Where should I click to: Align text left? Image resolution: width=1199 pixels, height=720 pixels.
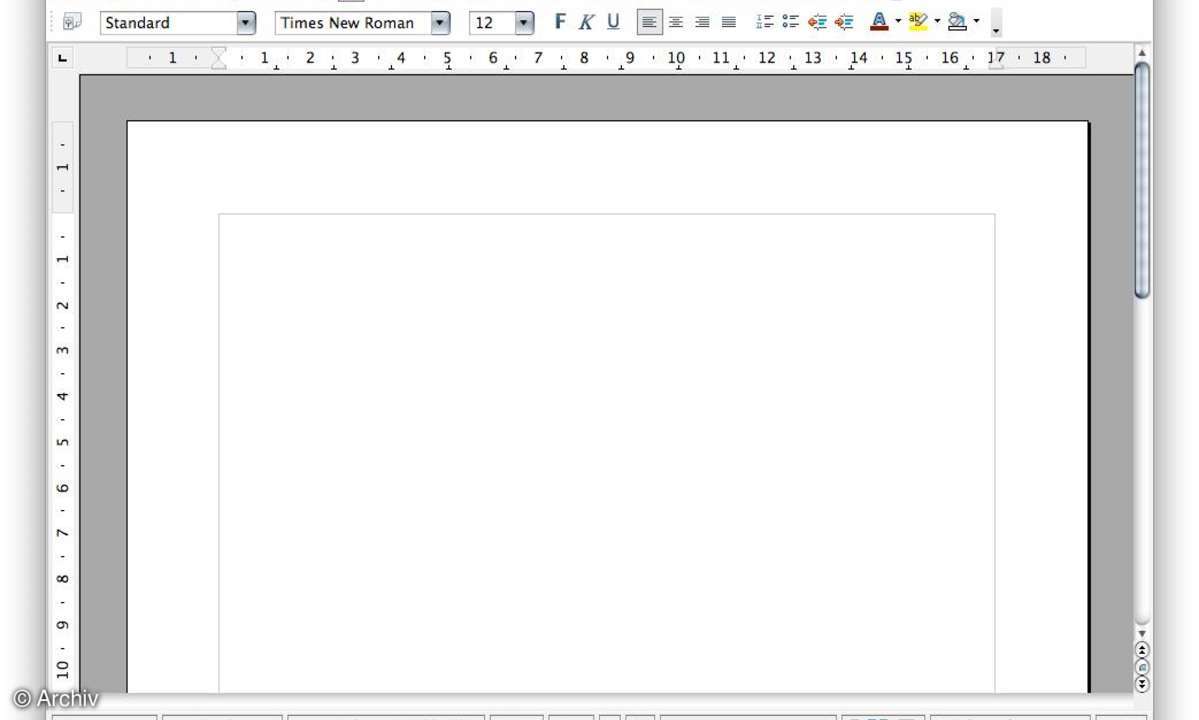(649, 22)
